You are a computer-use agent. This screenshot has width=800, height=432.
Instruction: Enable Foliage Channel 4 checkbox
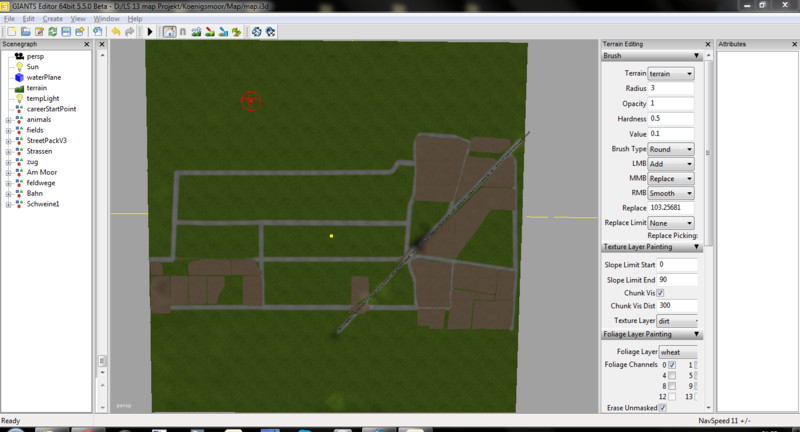[672, 375]
